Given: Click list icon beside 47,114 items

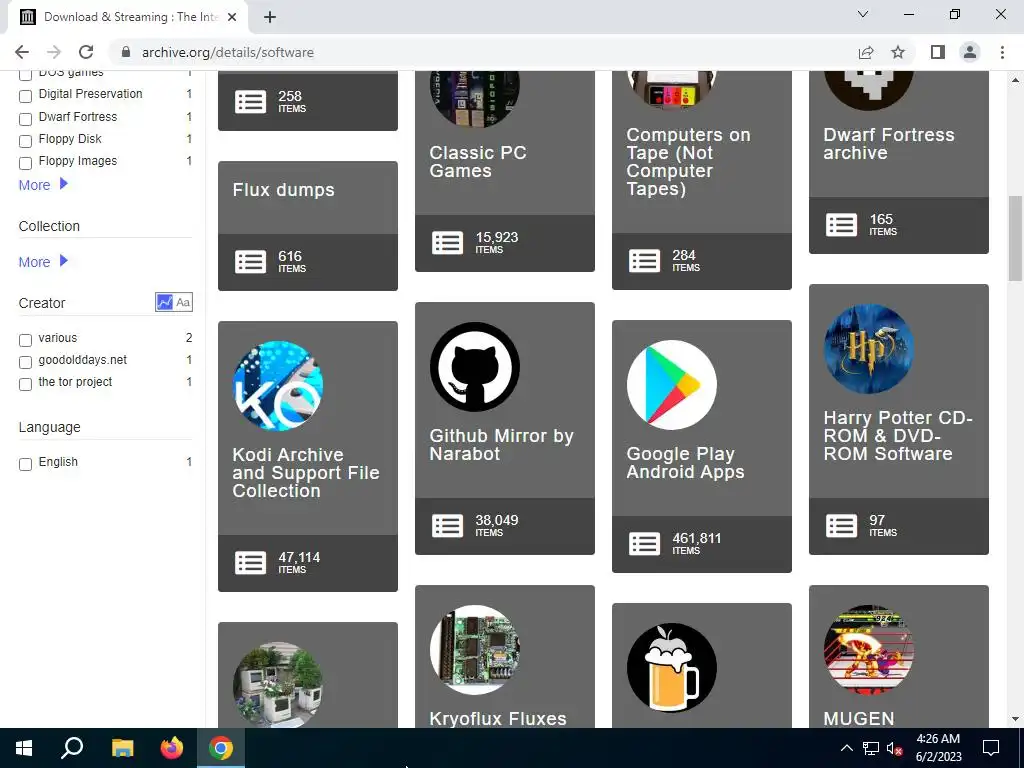Looking at the screenshot, I should 251,563.
